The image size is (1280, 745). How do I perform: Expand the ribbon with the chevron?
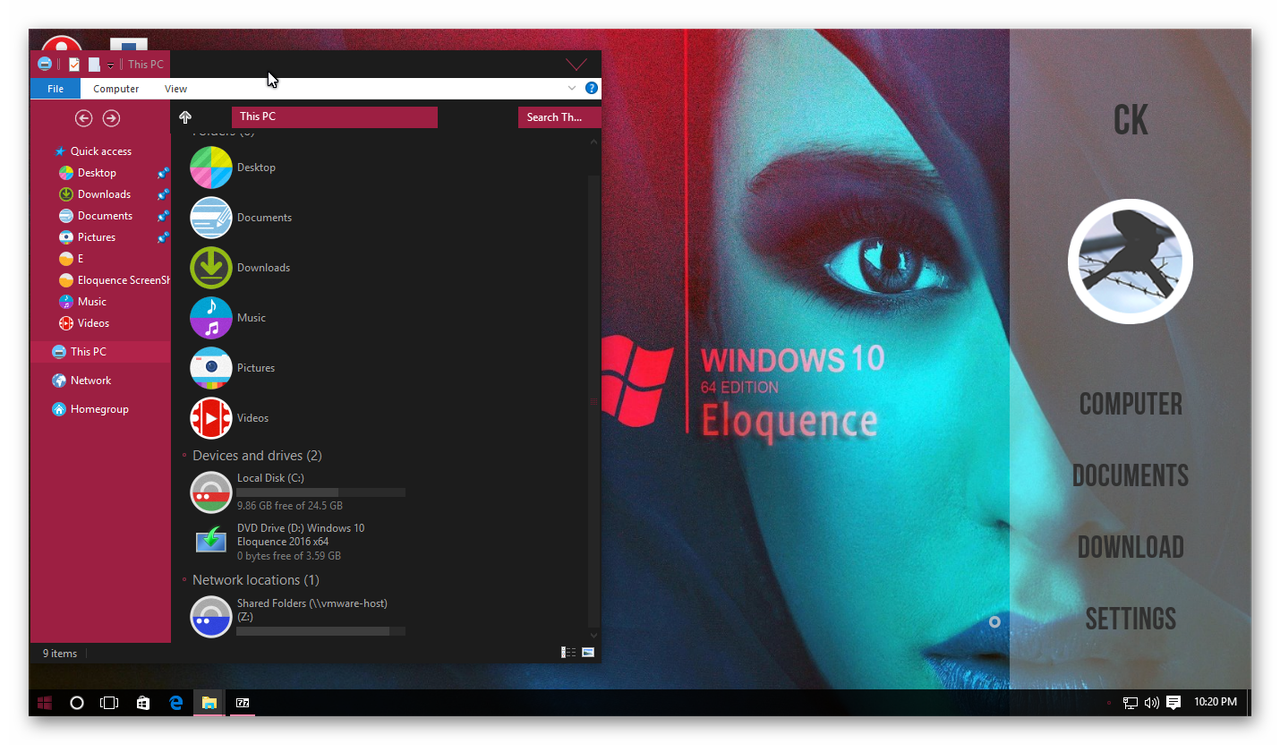point(572,88)
